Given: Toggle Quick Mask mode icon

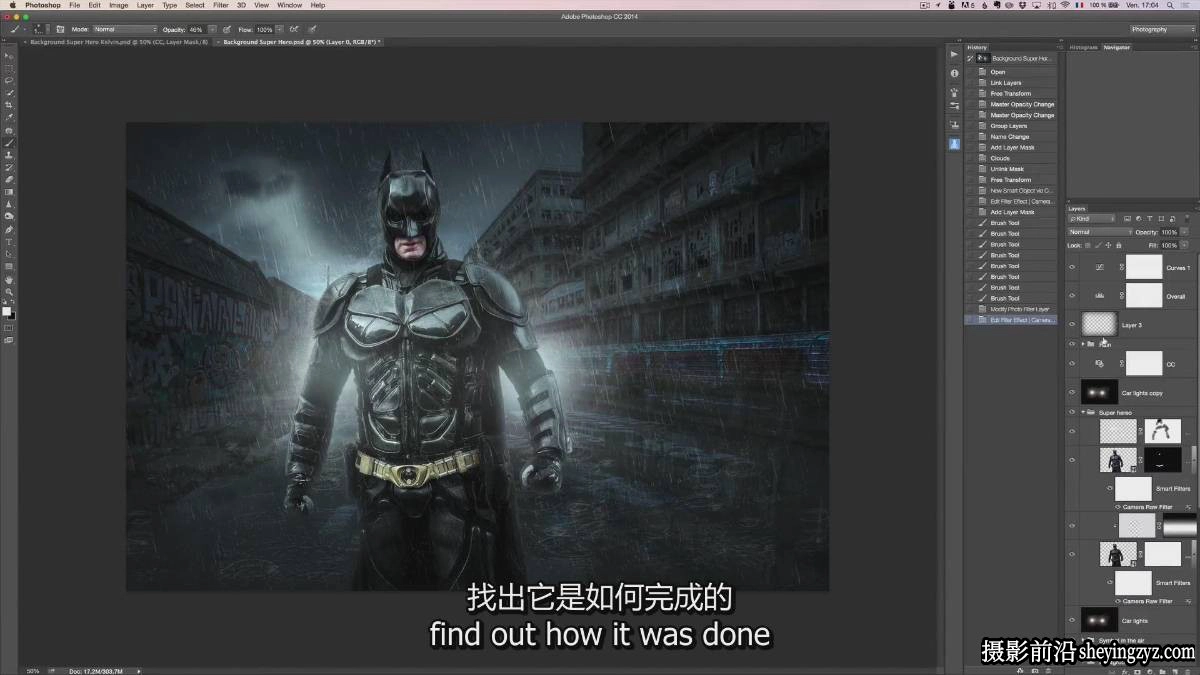Looking at the screenshot, I should (x=9, y=328).
